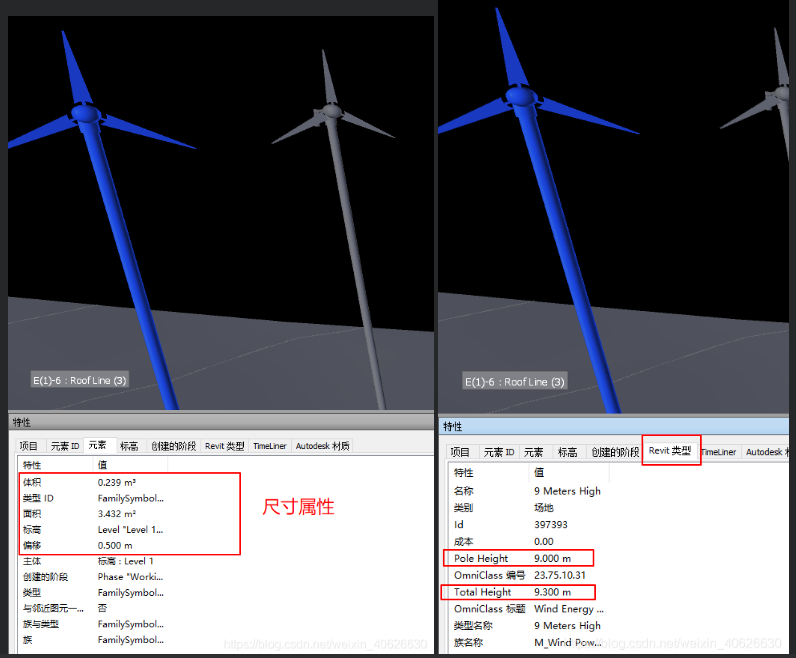Open 标高 tab in the left properties panel
Screen dimensions: 796x658
[x=129, y=446]
